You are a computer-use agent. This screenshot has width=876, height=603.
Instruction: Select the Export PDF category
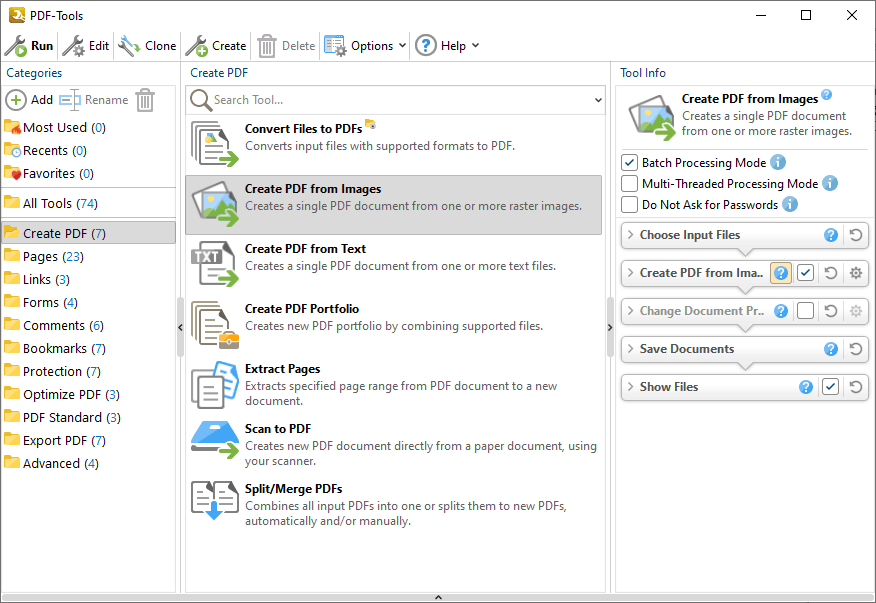(x=55, y=440)
